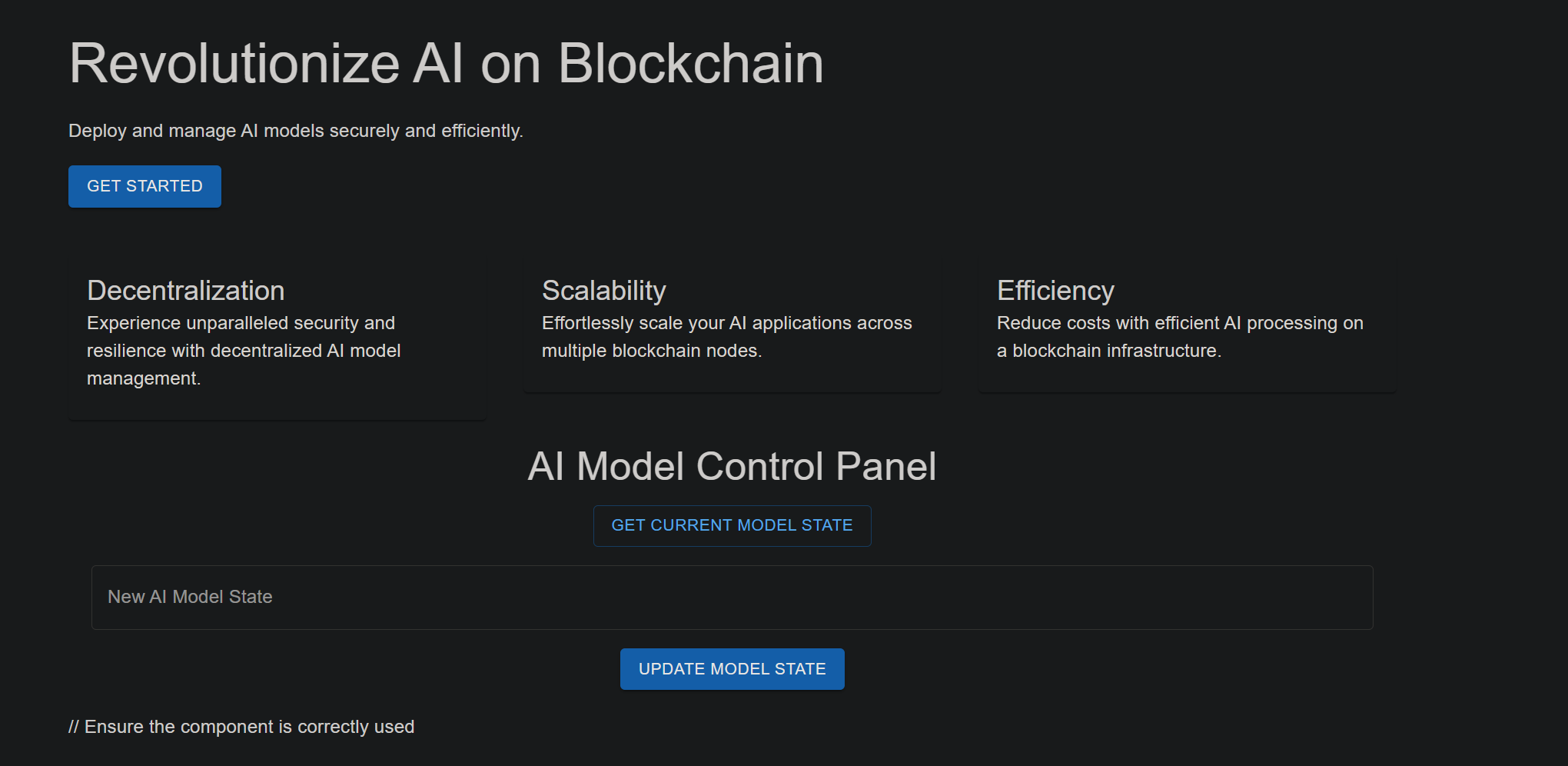Click the Decentralization card title

click(185, 291)
